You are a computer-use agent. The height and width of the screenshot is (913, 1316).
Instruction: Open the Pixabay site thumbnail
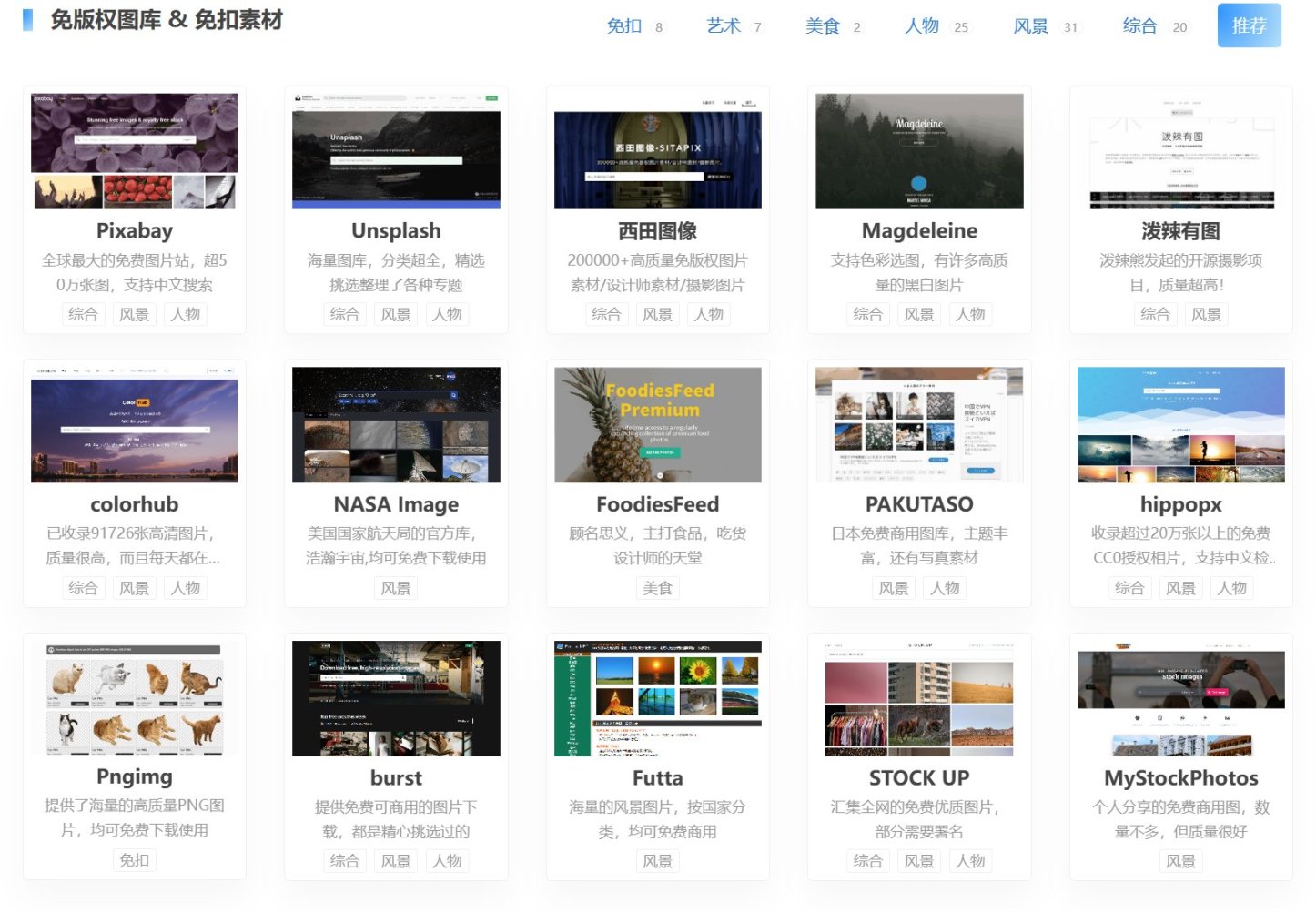pyautogui.click(x=135, y=151)
